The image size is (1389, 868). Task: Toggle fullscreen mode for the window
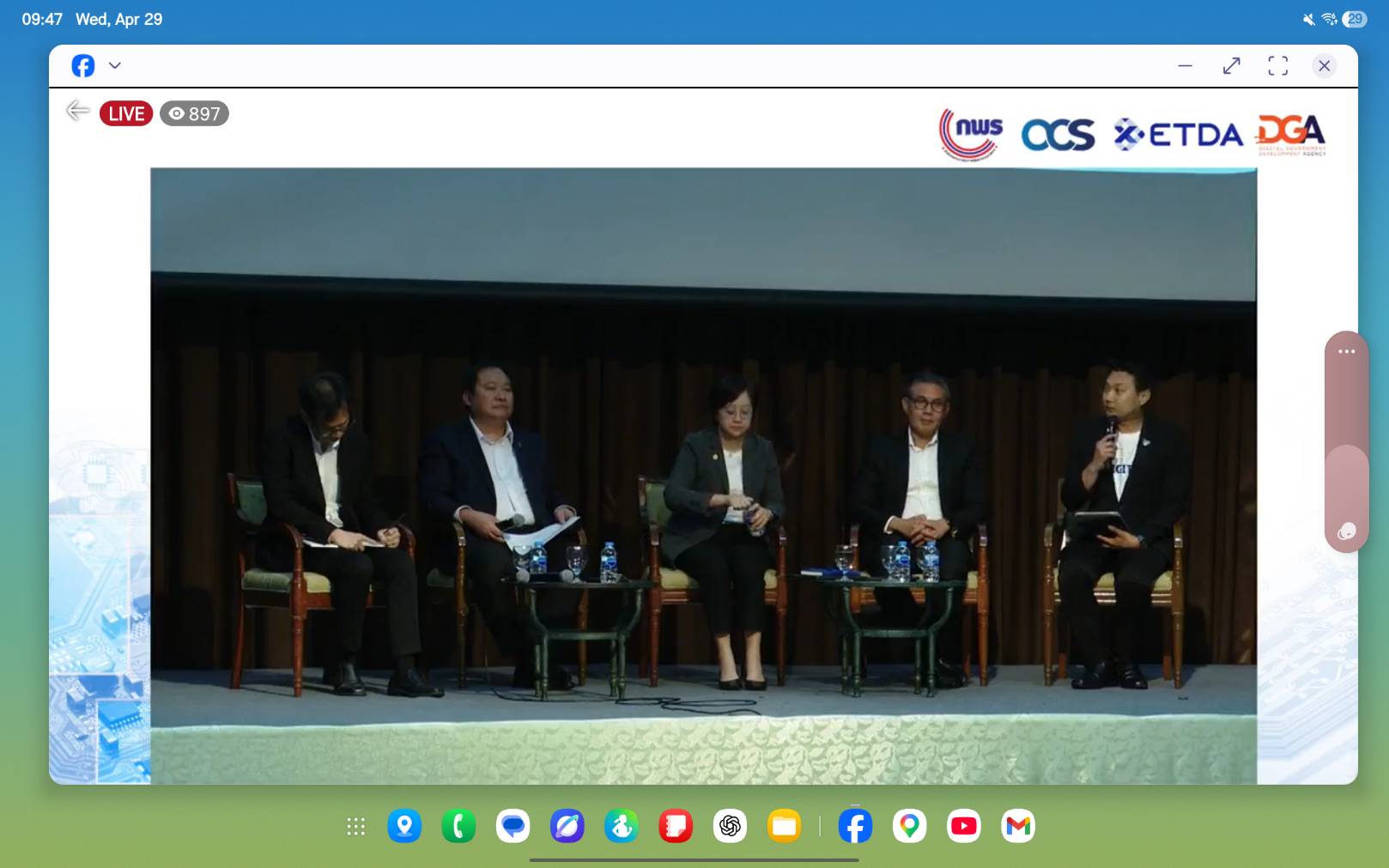(x=1277, y=65)
